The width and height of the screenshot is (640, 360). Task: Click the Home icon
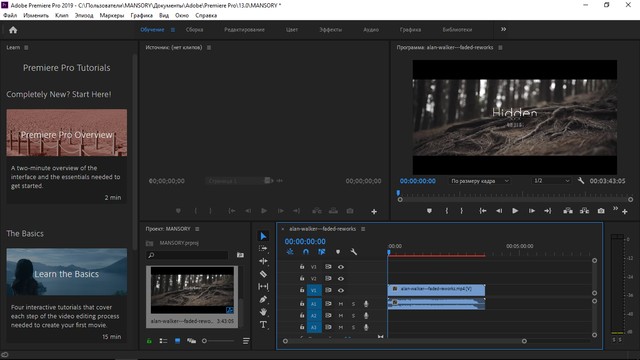click(x=13, y=30)
